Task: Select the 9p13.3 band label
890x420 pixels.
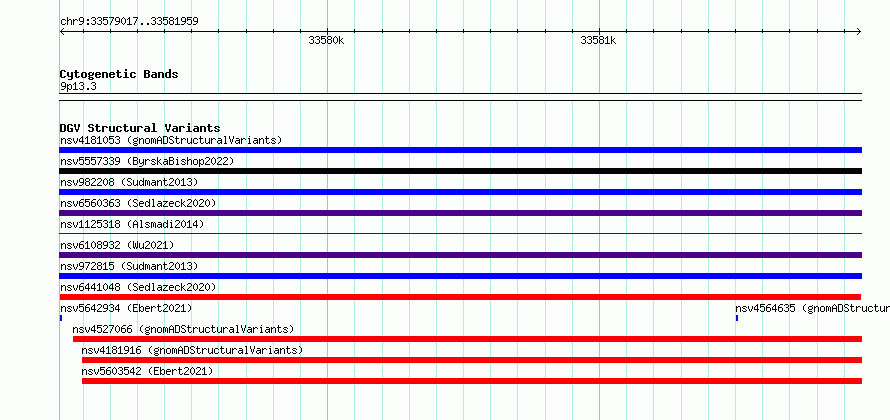Action: 78,87
